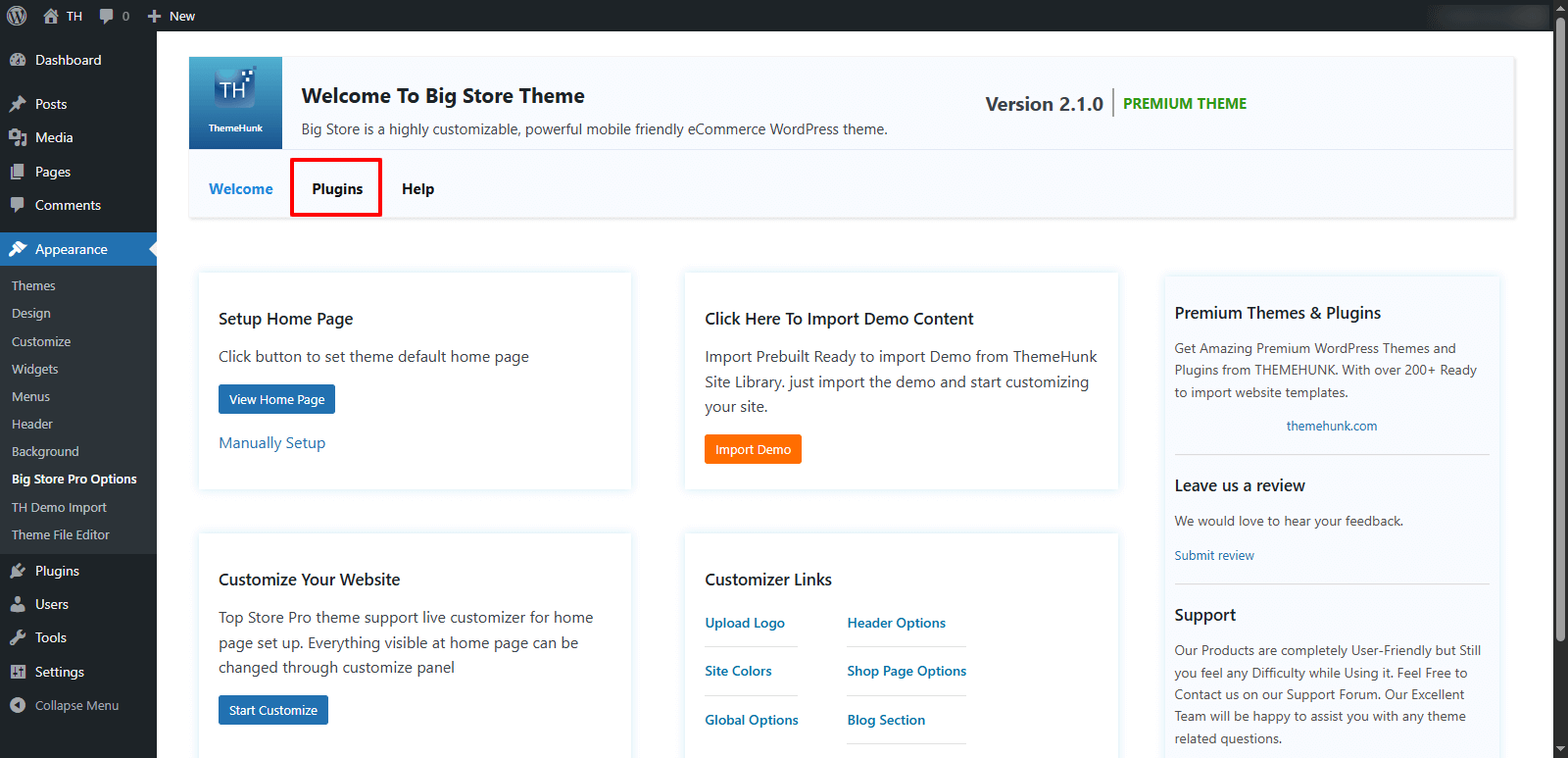
Task: Open the Plugins tab in theme panel
Action: [337, 189]
